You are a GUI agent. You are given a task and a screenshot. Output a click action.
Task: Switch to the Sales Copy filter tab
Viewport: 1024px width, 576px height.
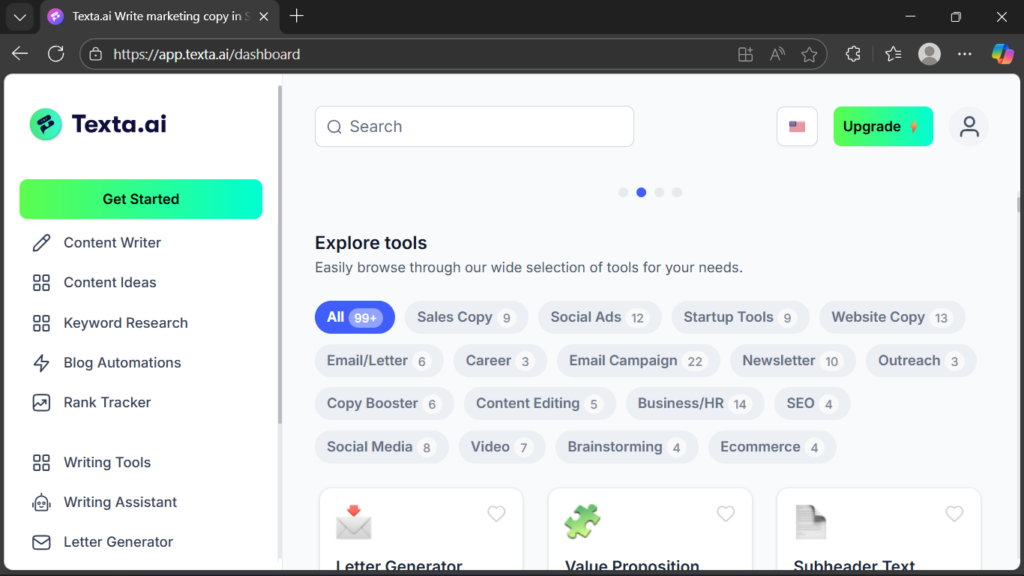pyautogui.click(x=466, y=317)
